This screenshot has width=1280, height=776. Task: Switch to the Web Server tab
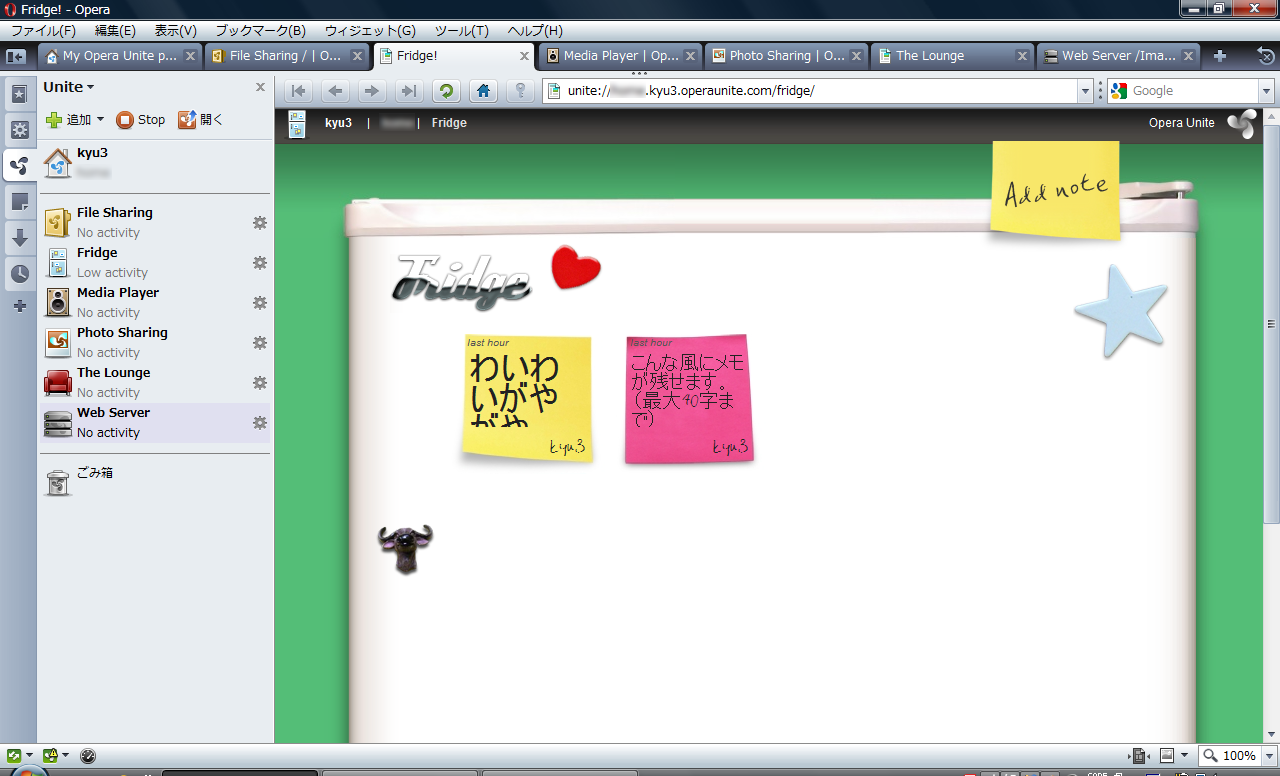pyautogui.click(x=1118, y=56)
